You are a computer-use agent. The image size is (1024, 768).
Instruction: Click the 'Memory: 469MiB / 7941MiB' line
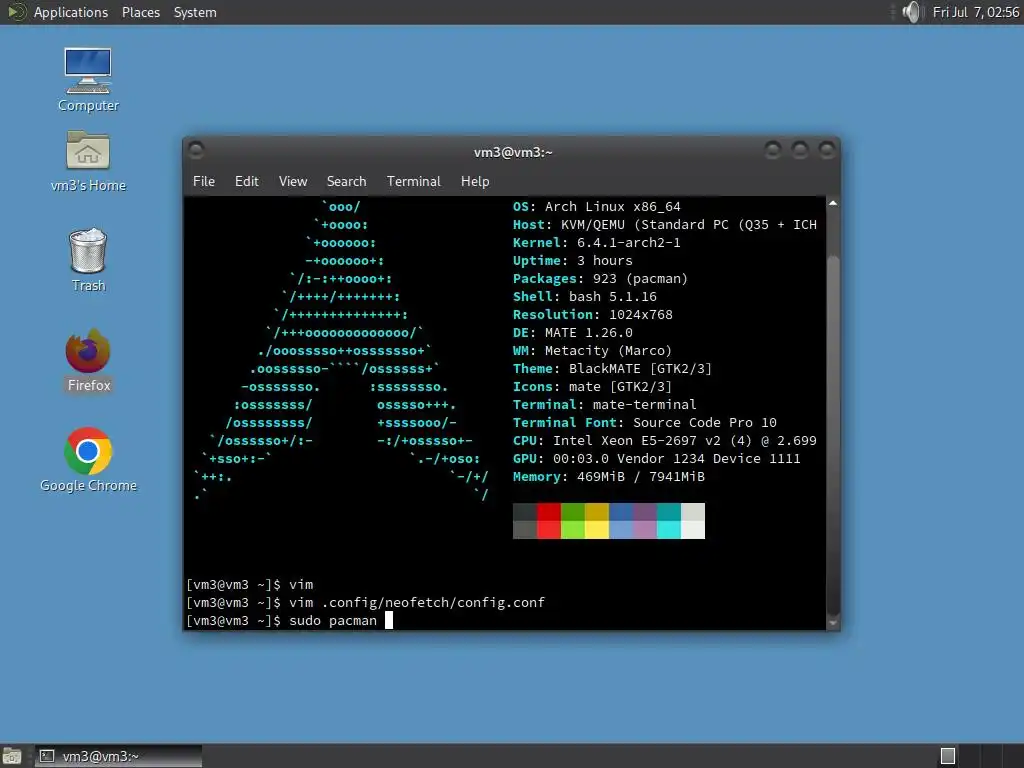click(x=609, y=477)
